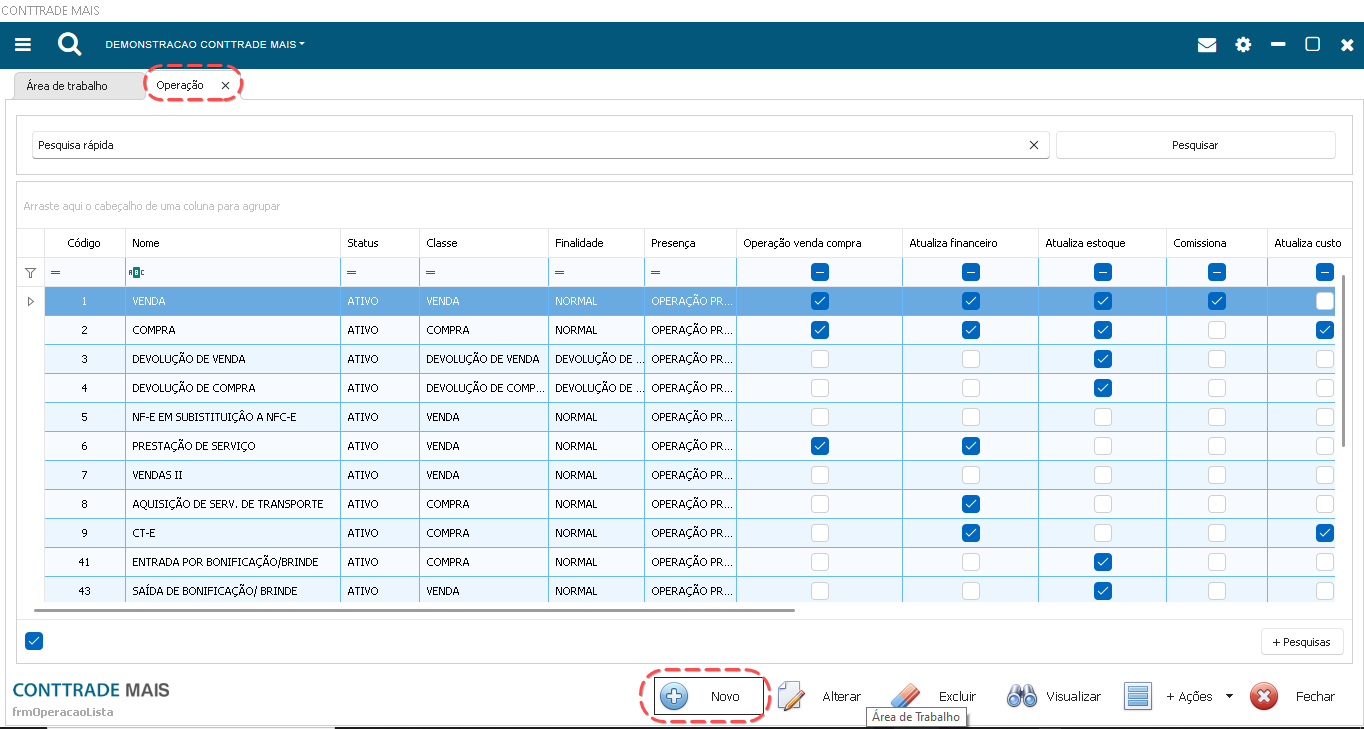Open the + Ações dropdown arrow
Screen dimensions: 1364x729
click(1229, 697)
